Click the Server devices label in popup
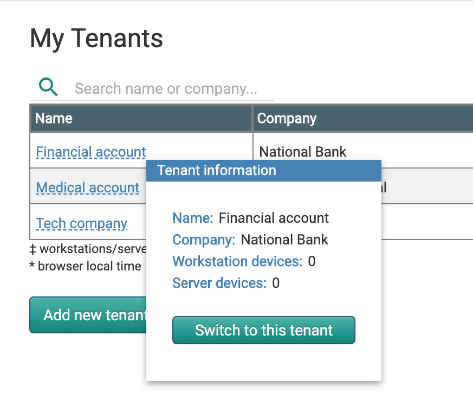 pyautogui.click(x=220, y=283)
